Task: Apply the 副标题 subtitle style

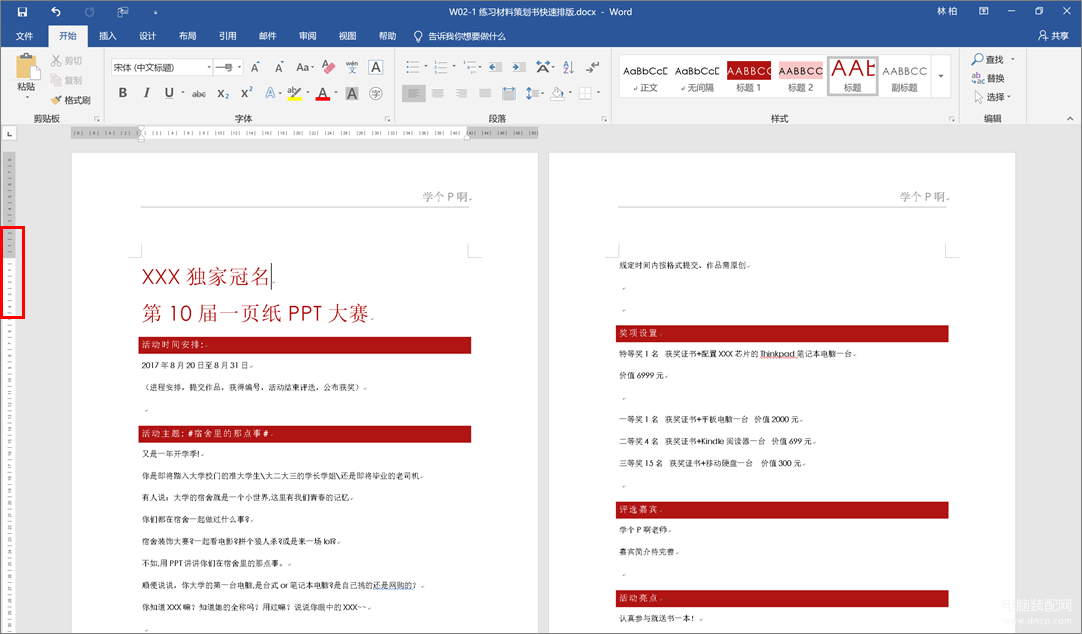Action: 904,76
